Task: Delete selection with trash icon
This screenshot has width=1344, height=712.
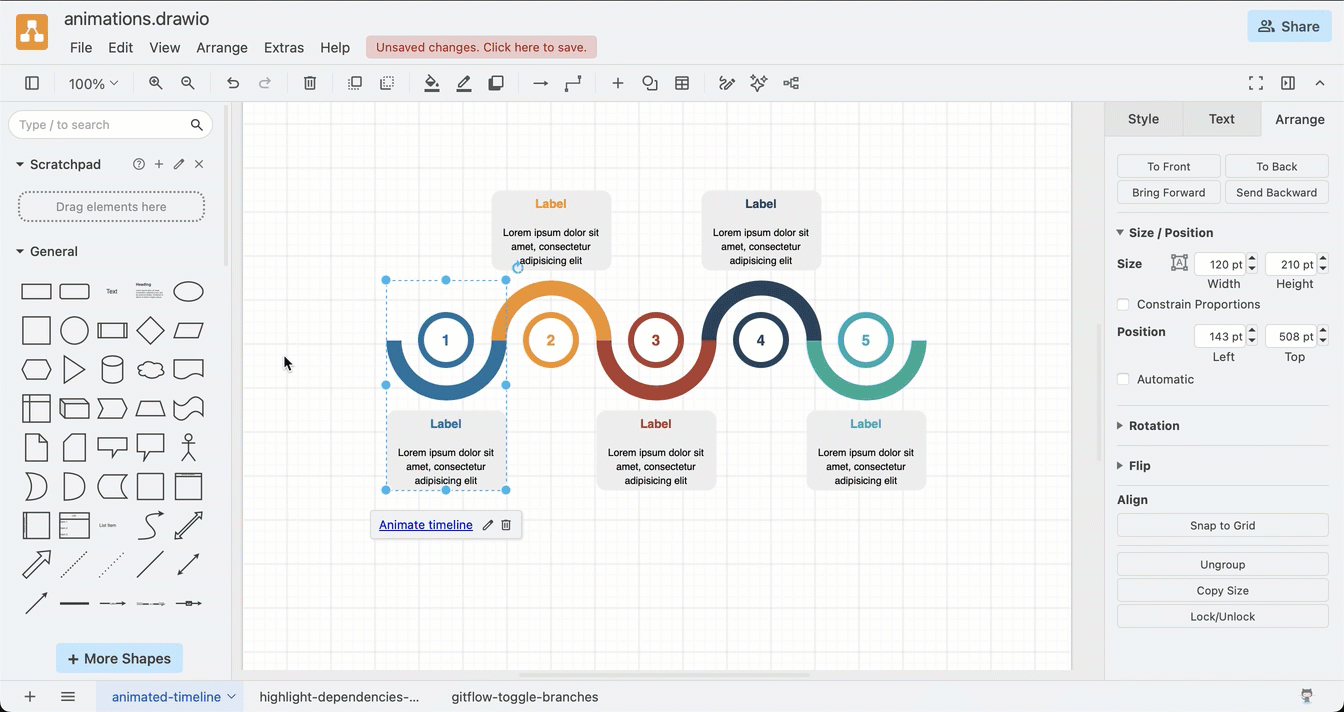Action: (310, 83)
